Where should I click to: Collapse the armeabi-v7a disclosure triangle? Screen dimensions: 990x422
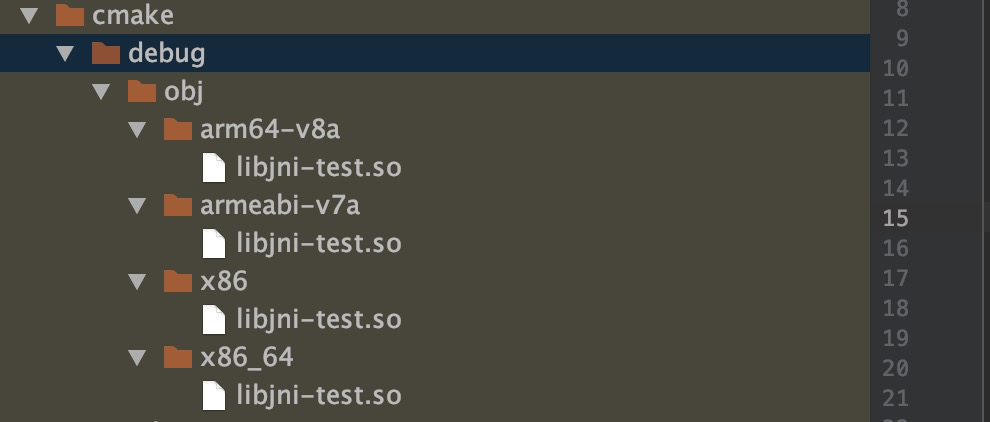pos(136,206)
